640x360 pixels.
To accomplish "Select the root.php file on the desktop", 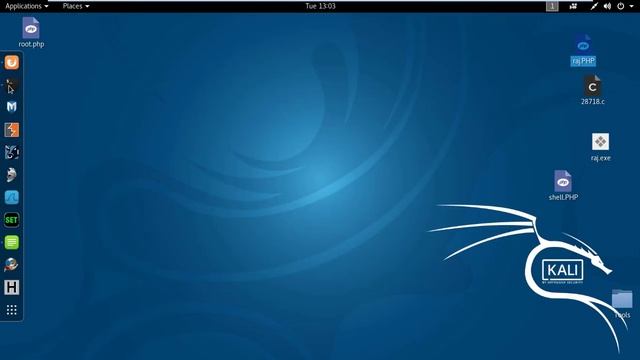I will click(31, 33).
